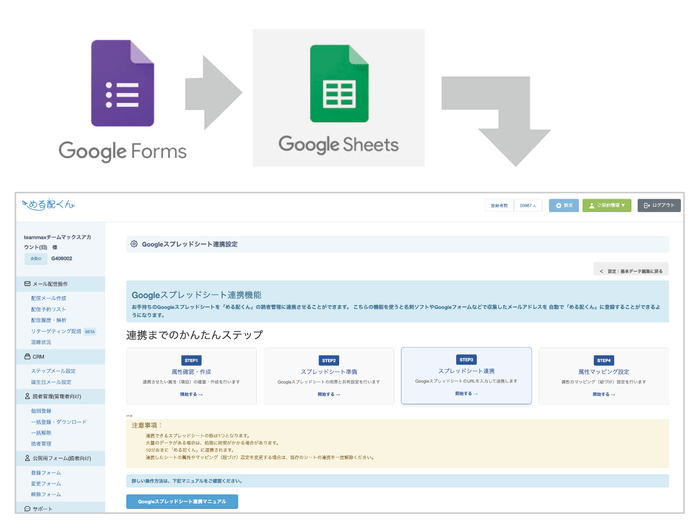Open ステップメール設定 in the sidebar
The image size is (700, 521).
click(x=53, y=371)
